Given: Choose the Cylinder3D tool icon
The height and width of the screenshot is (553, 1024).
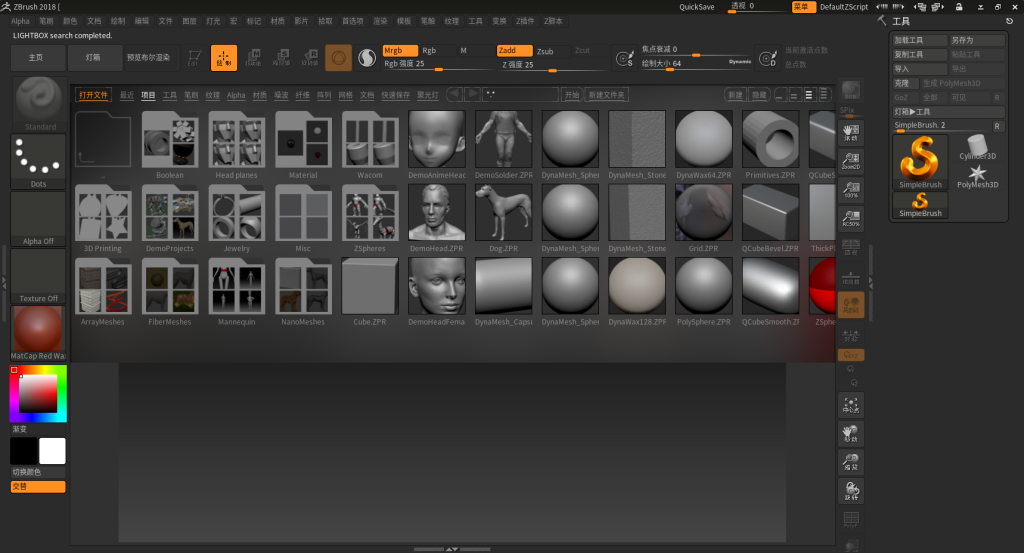Looking at the screenshot, I should point(977,146).
